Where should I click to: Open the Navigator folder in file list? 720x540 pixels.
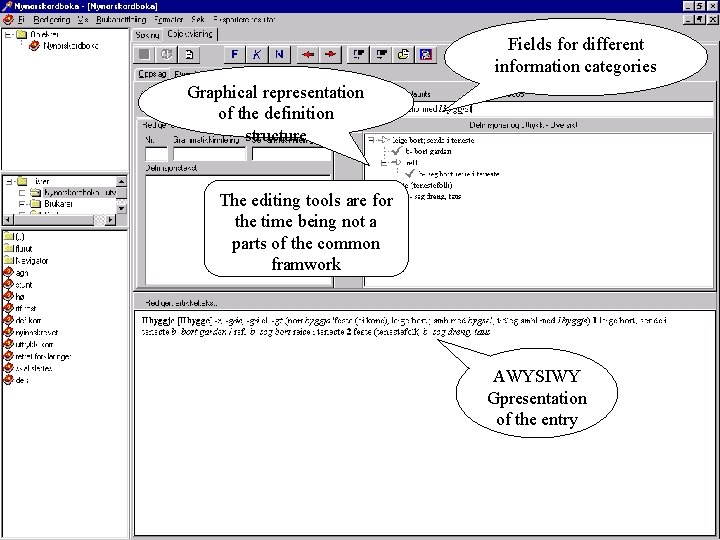(26, 260)
